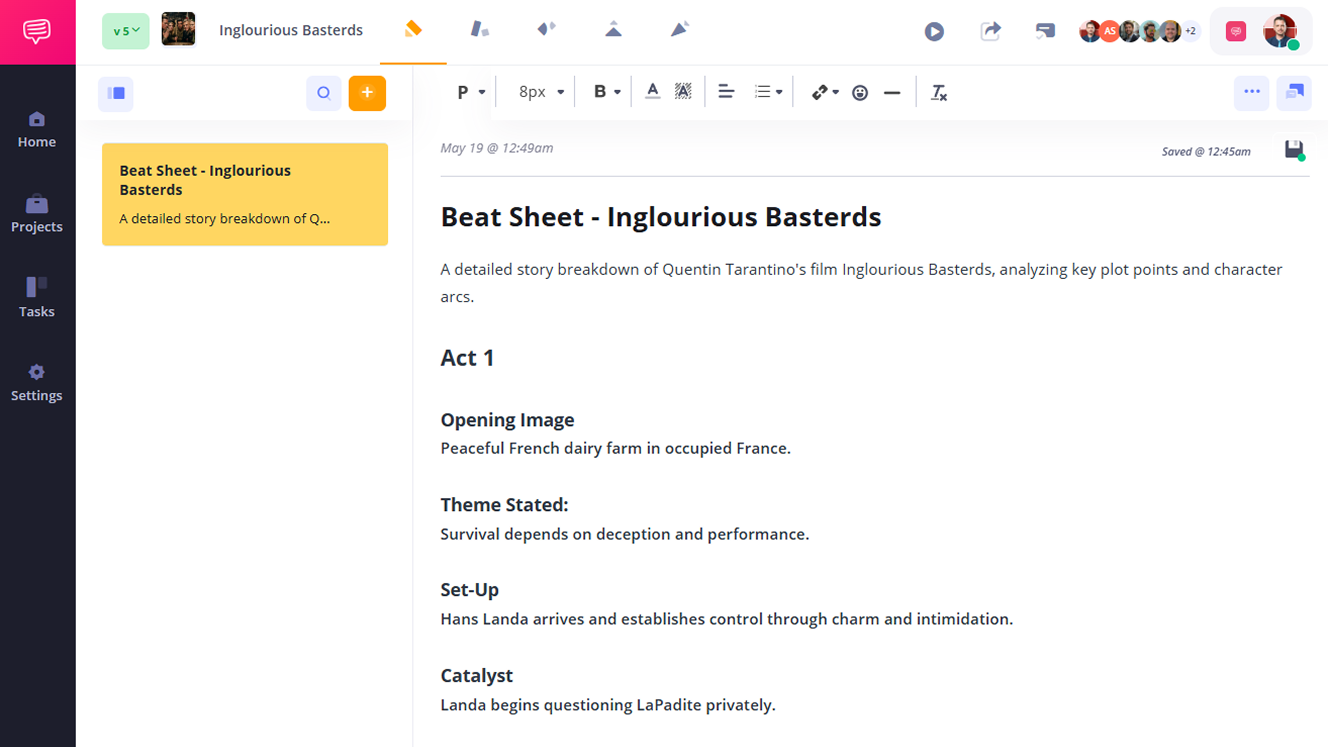Open the bold B formatting dropdown
Screen dimensions: 1328x747
(x=607, y=92)
